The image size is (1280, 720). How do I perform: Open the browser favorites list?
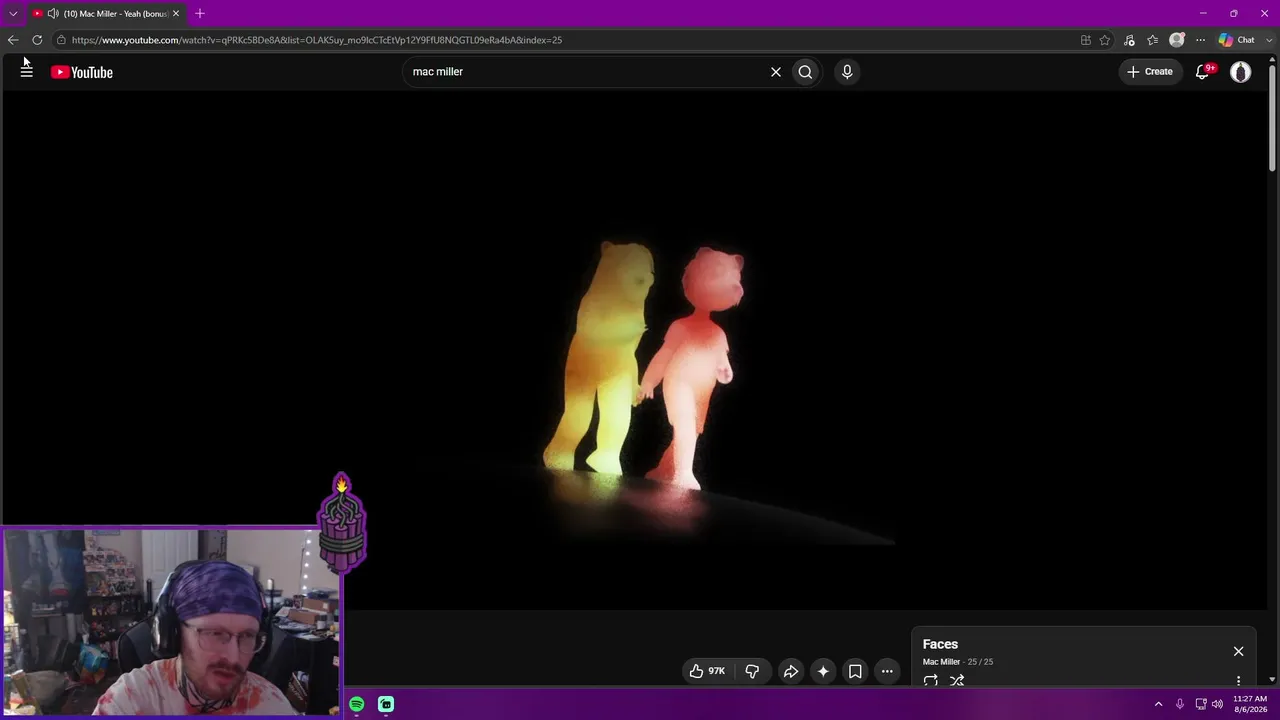point(1153,40)
